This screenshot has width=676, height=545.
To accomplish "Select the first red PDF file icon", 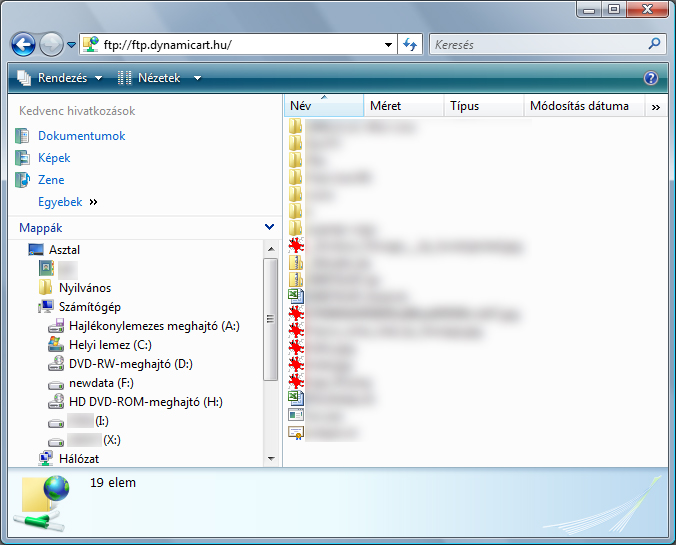I will point(296,245).
